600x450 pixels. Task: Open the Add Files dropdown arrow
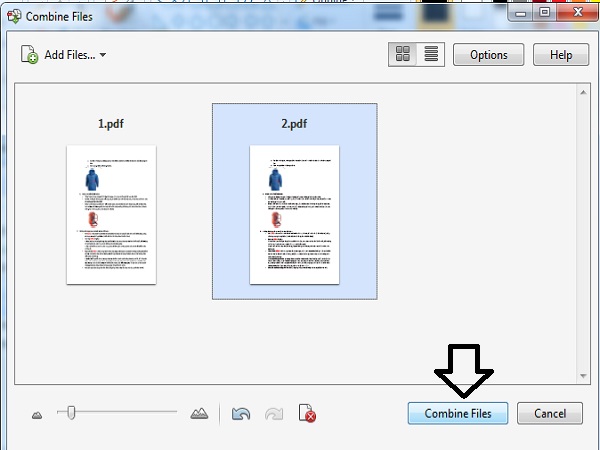103,55
